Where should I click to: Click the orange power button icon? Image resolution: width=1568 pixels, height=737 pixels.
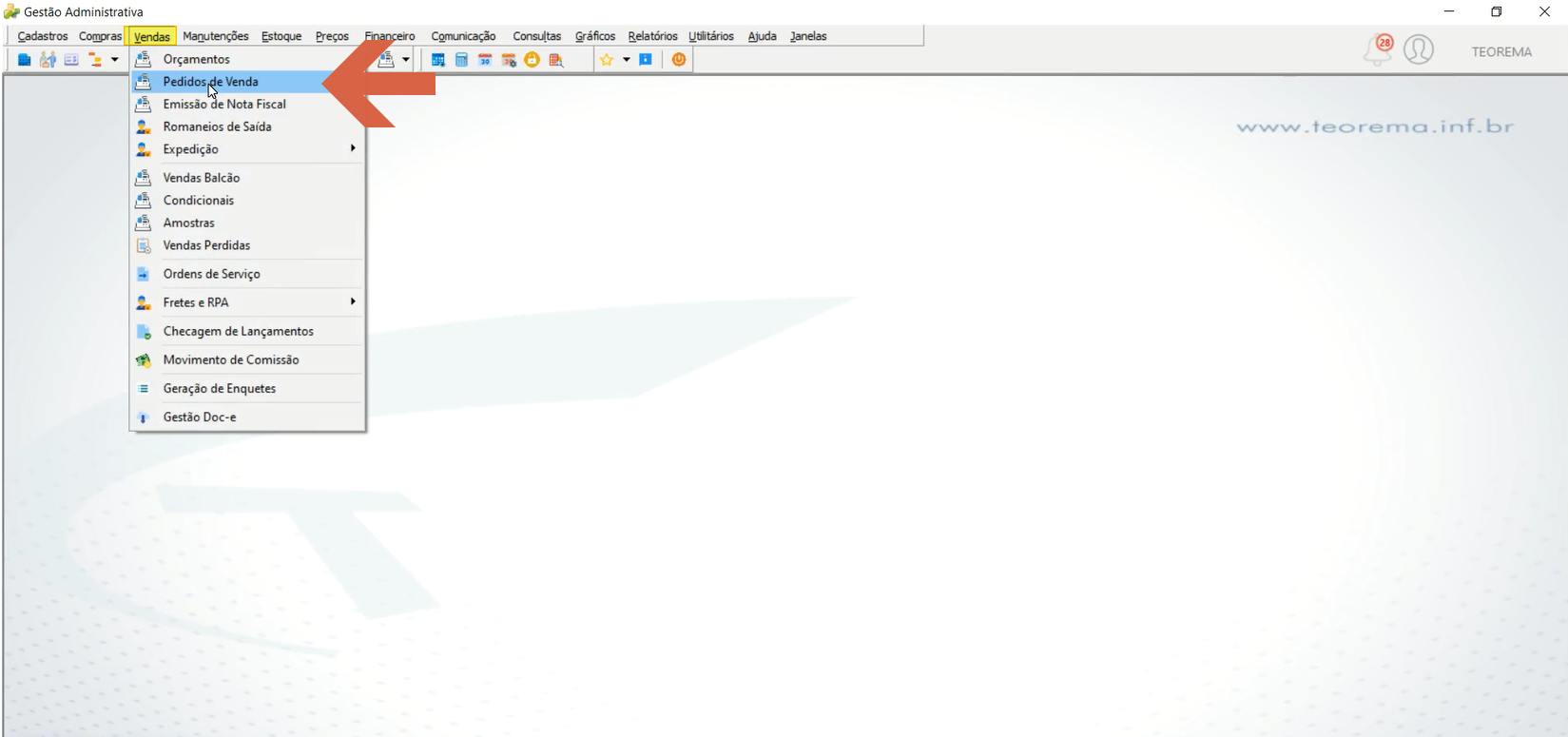pos(679,60)
